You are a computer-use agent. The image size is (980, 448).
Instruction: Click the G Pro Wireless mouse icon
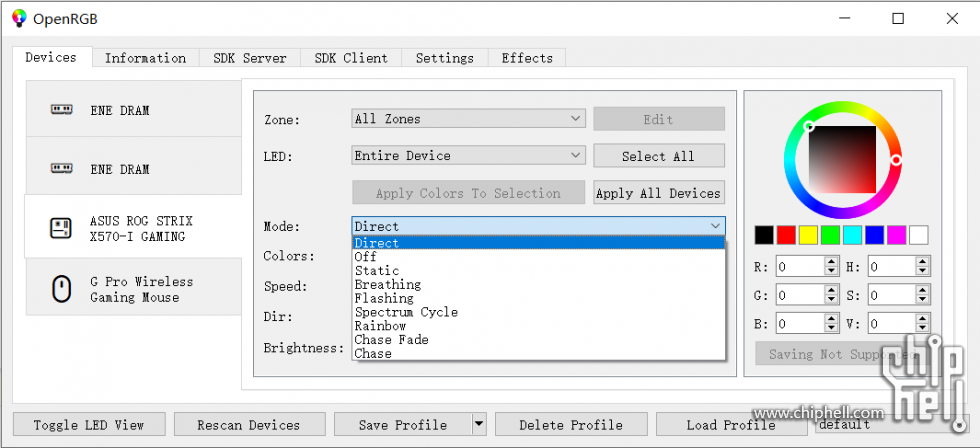coord(61,289)
